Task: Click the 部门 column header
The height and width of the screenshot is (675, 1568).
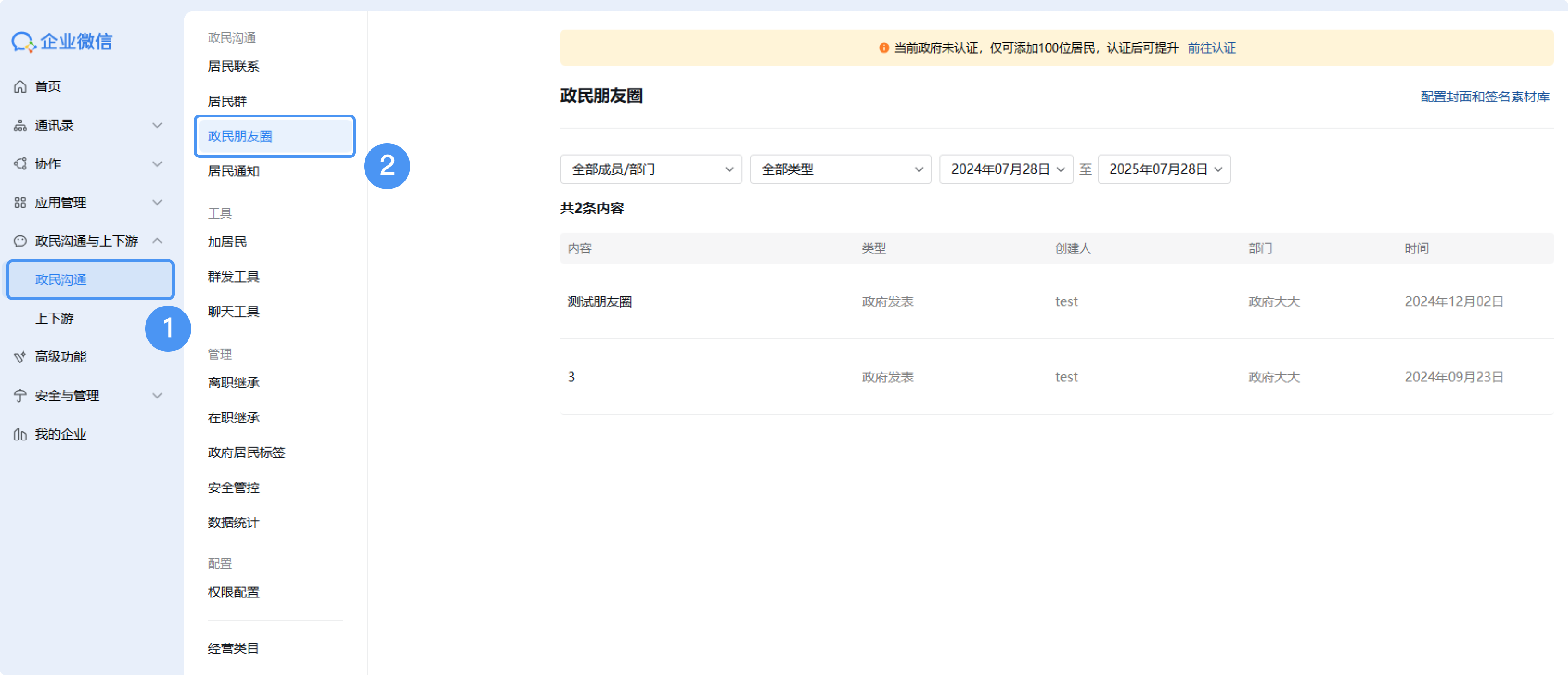Action: (1260, 248)
